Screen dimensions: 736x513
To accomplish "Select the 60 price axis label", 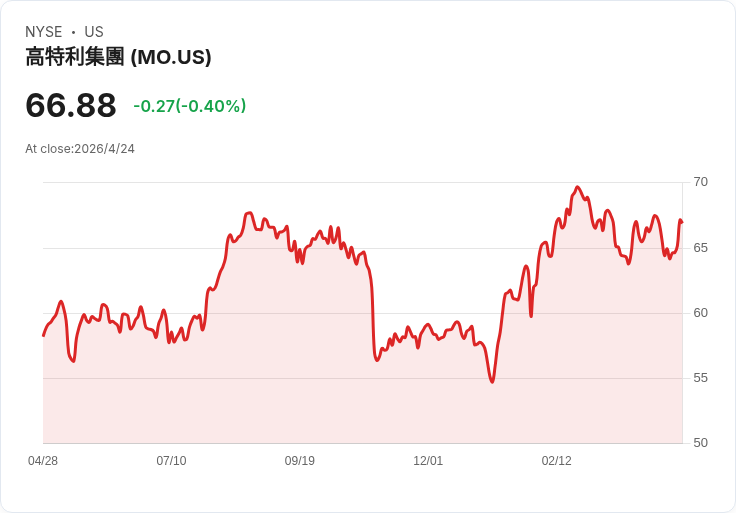I will click(x=701, y=312).
